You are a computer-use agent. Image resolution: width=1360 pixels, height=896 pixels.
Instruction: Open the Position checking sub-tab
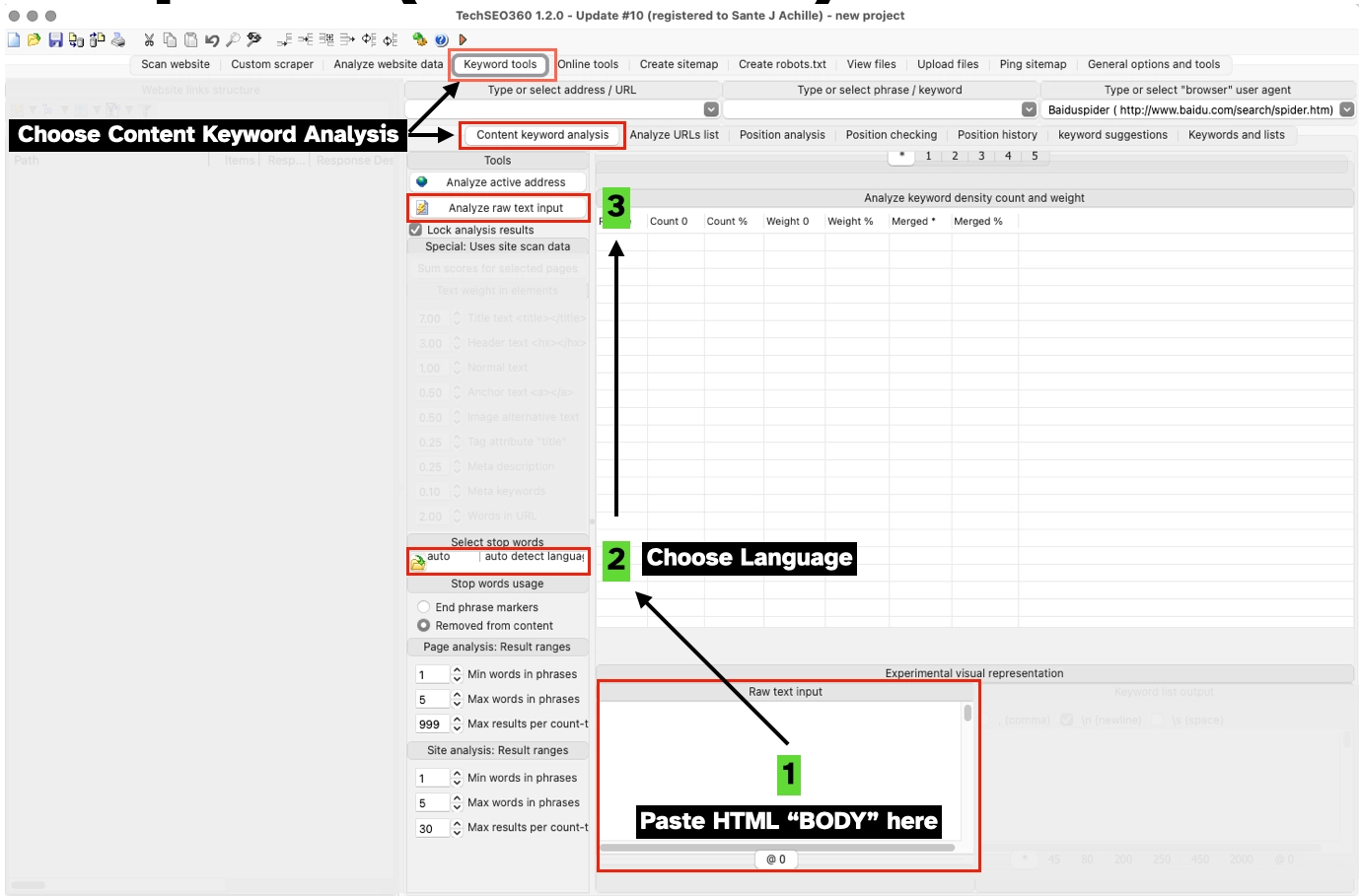pos(892,135)
